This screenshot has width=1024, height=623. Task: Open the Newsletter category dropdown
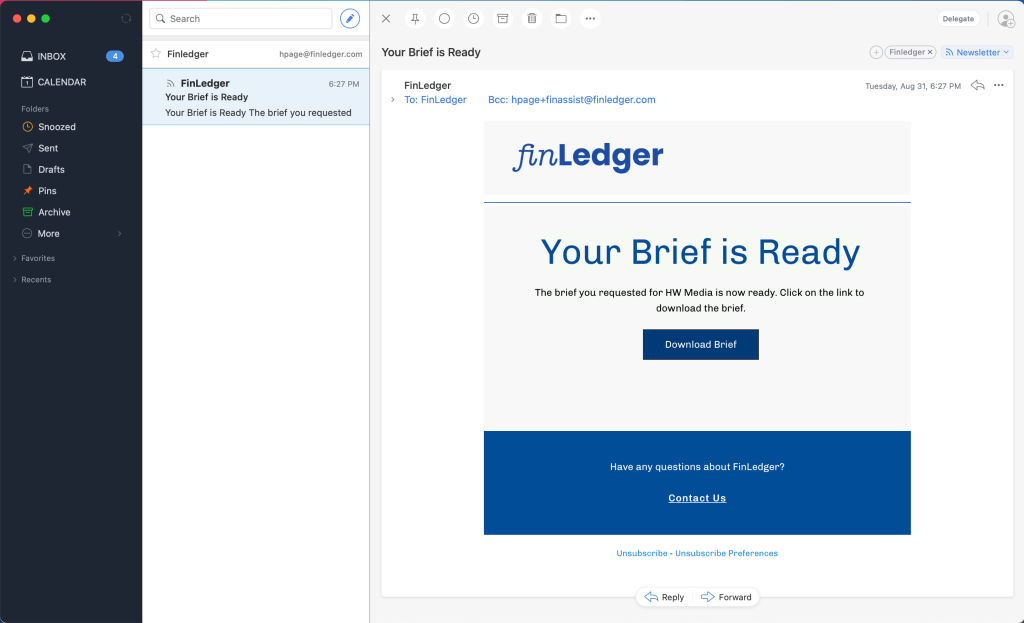click(978, 52)
